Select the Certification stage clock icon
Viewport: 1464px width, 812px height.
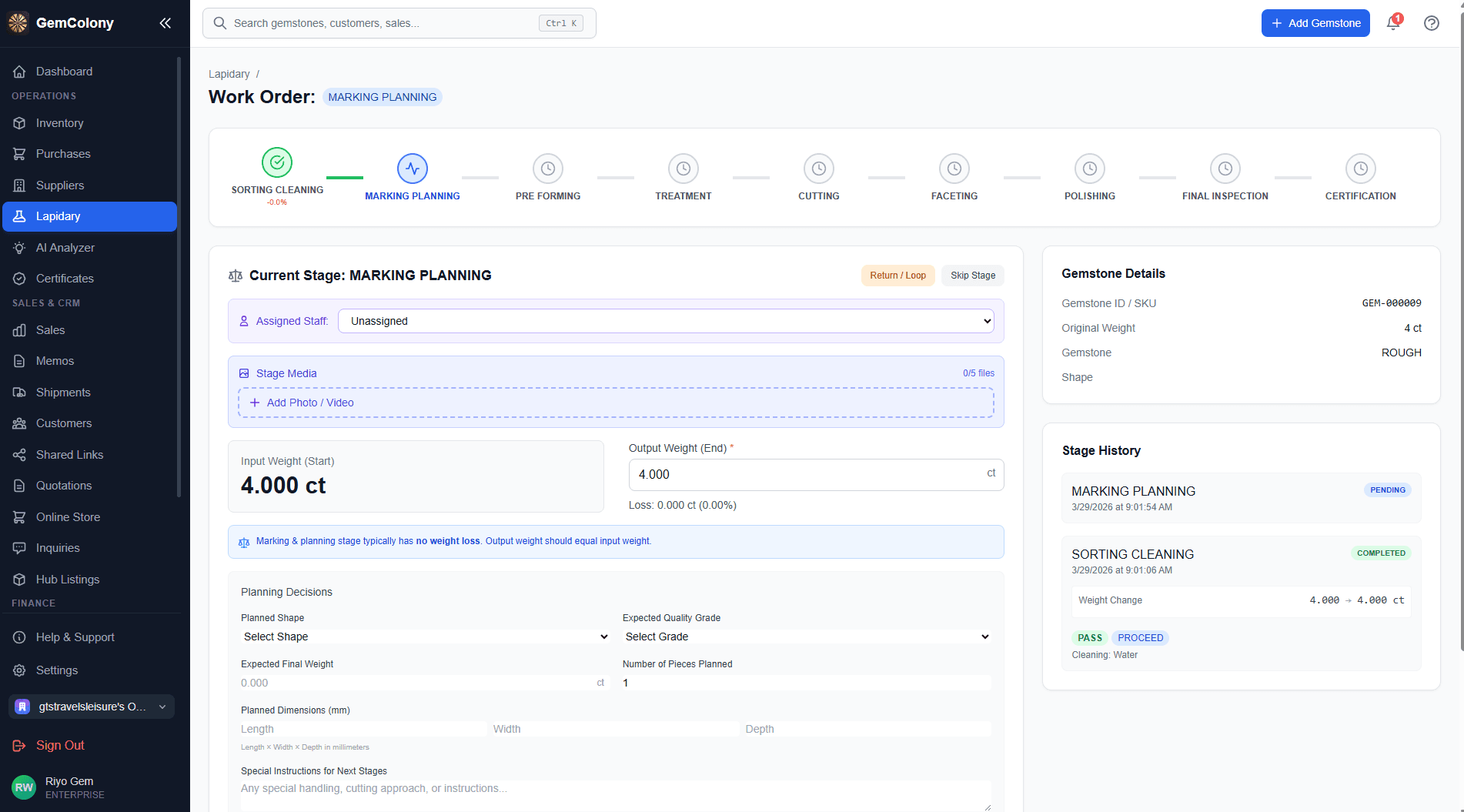coord(1361,169)
